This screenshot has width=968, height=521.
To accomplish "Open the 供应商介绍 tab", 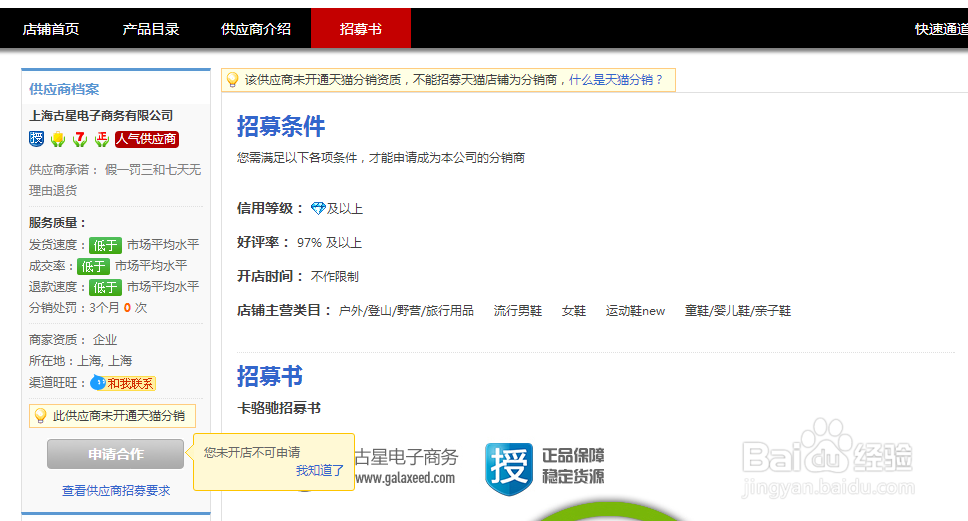I will click(x=256, y=29).
